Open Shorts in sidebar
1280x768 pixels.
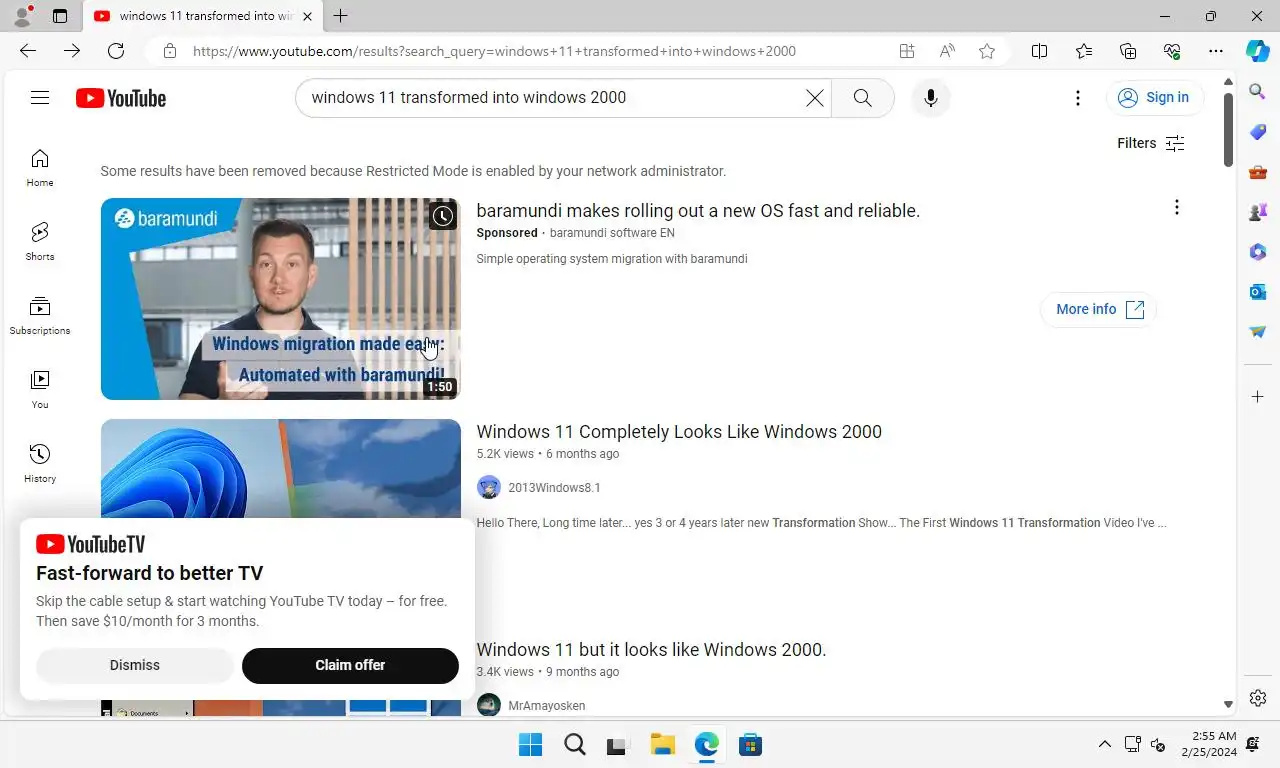point(40,242)
